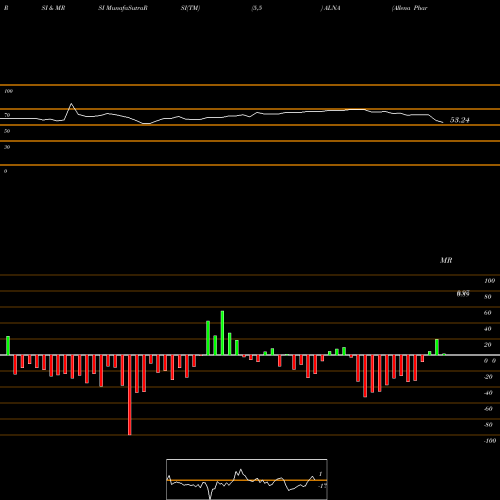Screen dimensions: 500x500
Task: Click the '(Allena Phar' company name text
Action: [x=409, y=8]
